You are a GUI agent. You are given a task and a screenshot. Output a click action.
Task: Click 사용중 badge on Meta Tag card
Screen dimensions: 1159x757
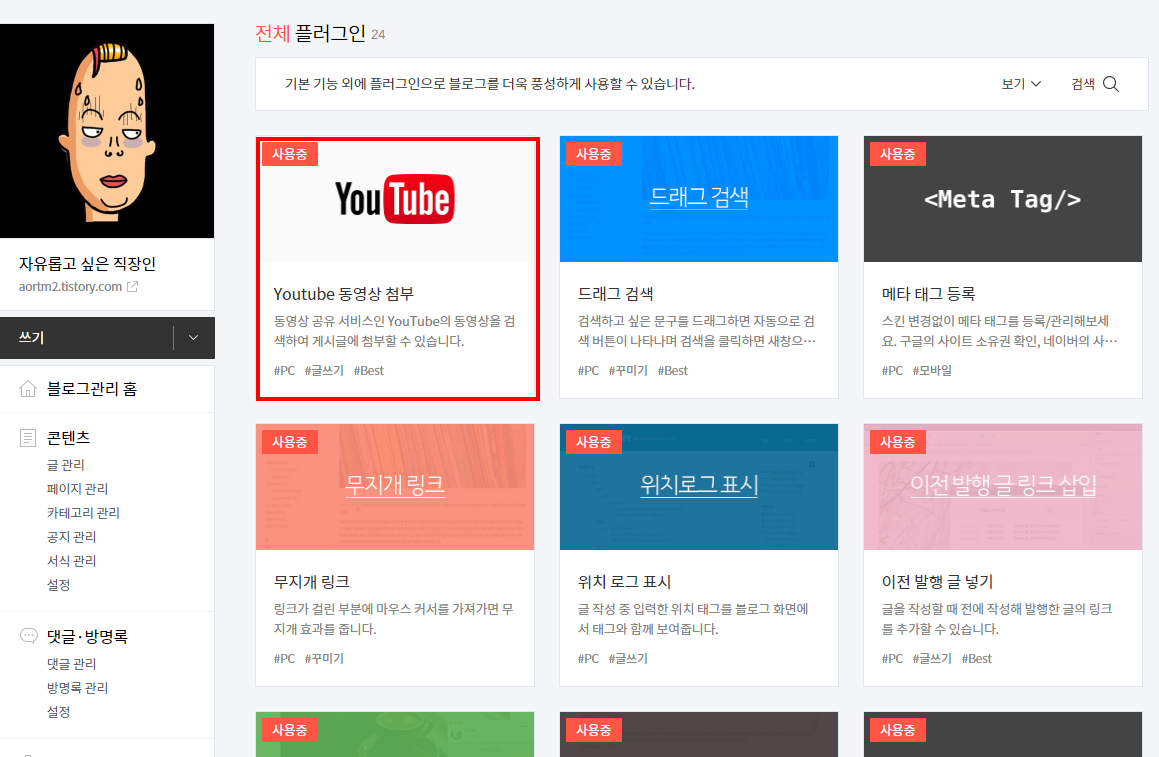[x=898, y=155]
